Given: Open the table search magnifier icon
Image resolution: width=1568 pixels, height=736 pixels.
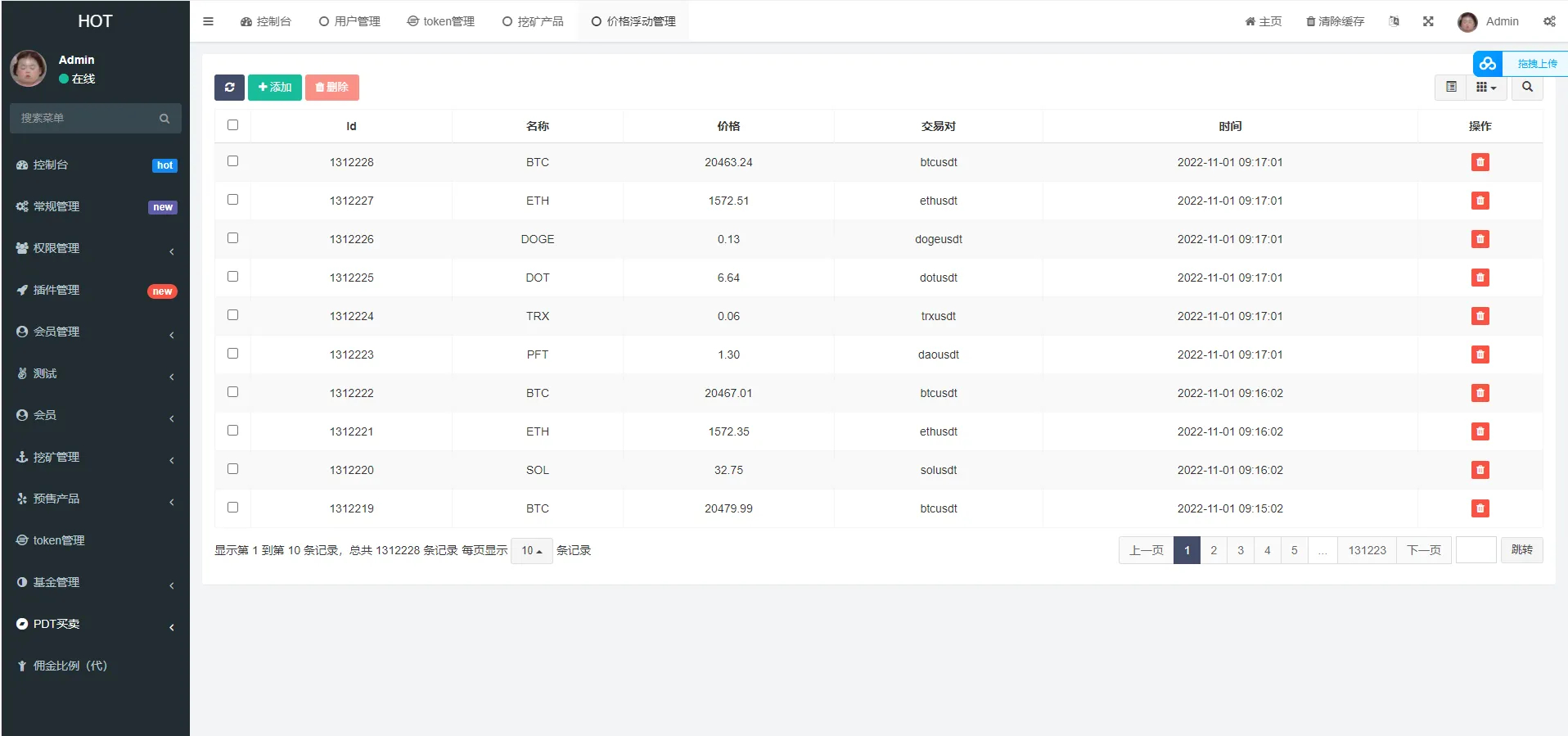Looking at the screenshot, I should 1527,87.
